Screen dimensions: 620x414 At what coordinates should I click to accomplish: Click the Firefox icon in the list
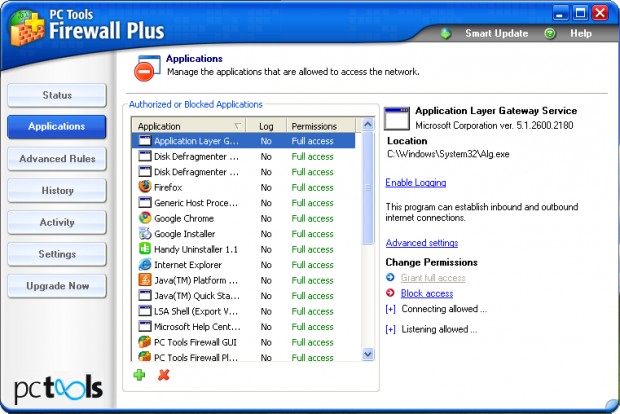coord(145,187)
